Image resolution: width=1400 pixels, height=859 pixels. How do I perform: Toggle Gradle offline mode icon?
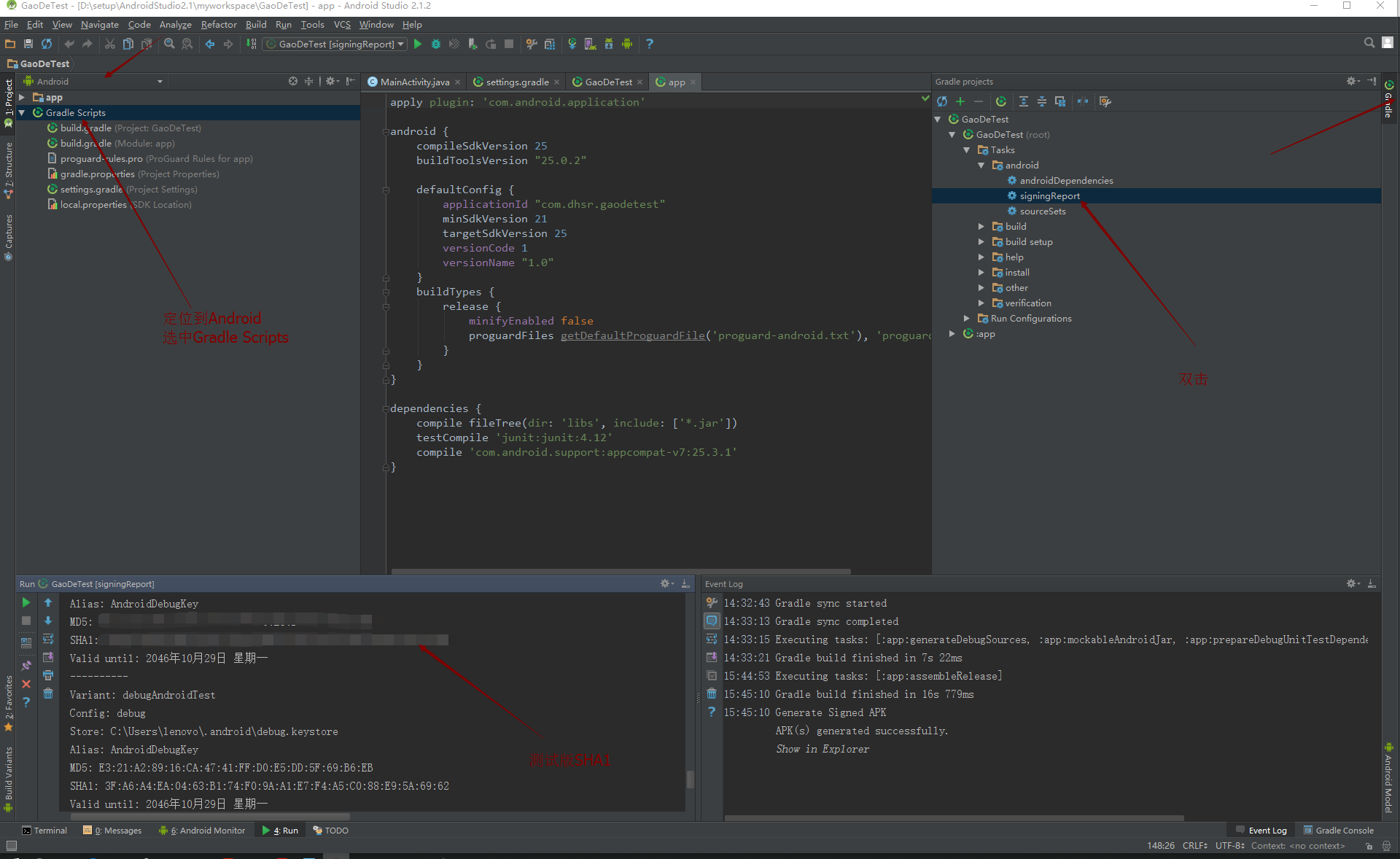click(x=1083, y=101)
